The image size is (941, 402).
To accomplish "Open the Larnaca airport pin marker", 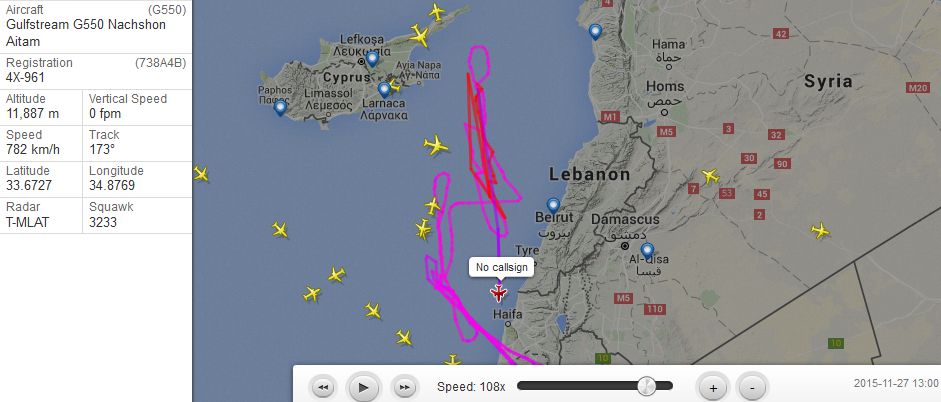I will 384,90.
